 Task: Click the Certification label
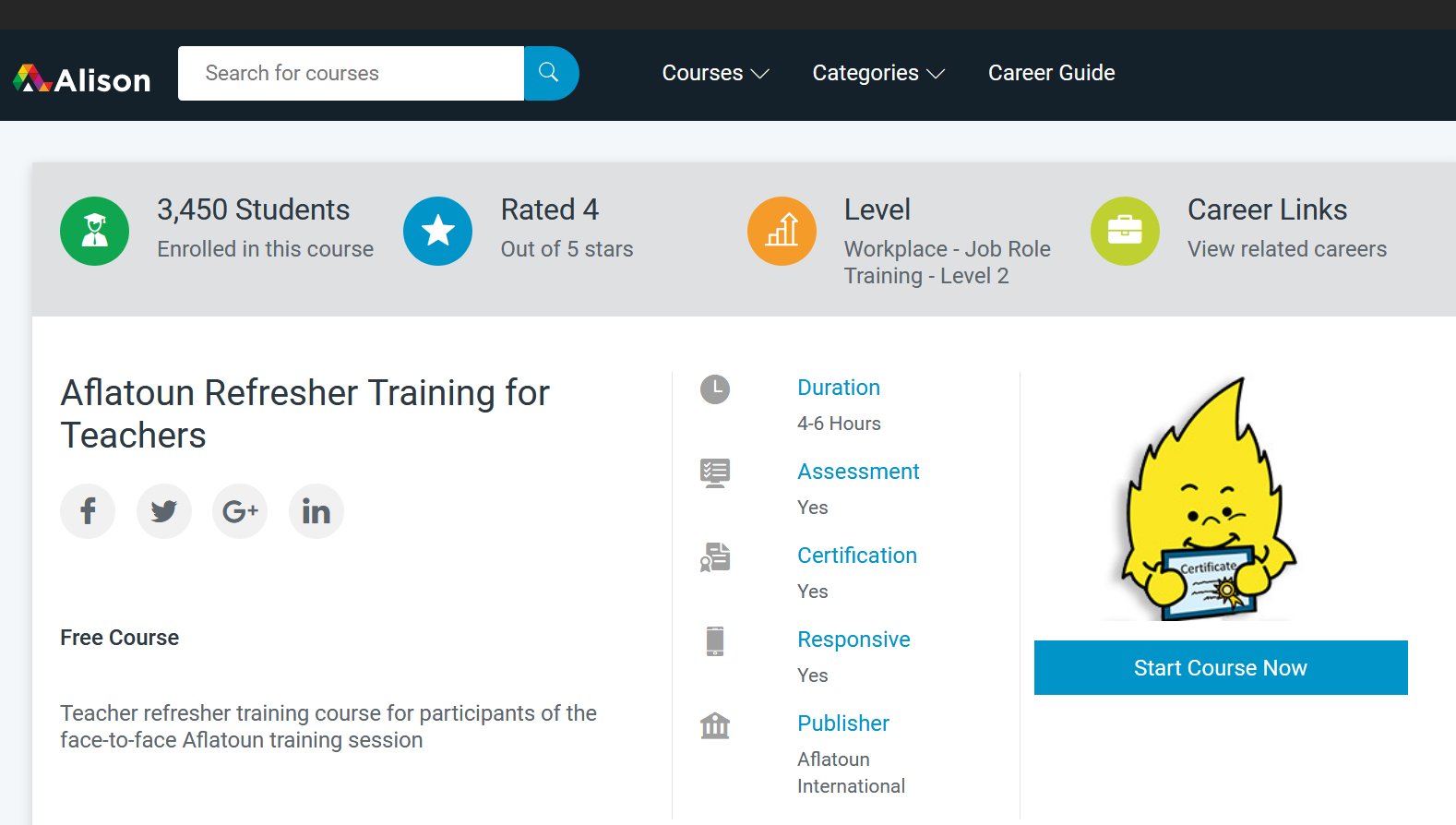pyautogui.click(x=857, y=556)
